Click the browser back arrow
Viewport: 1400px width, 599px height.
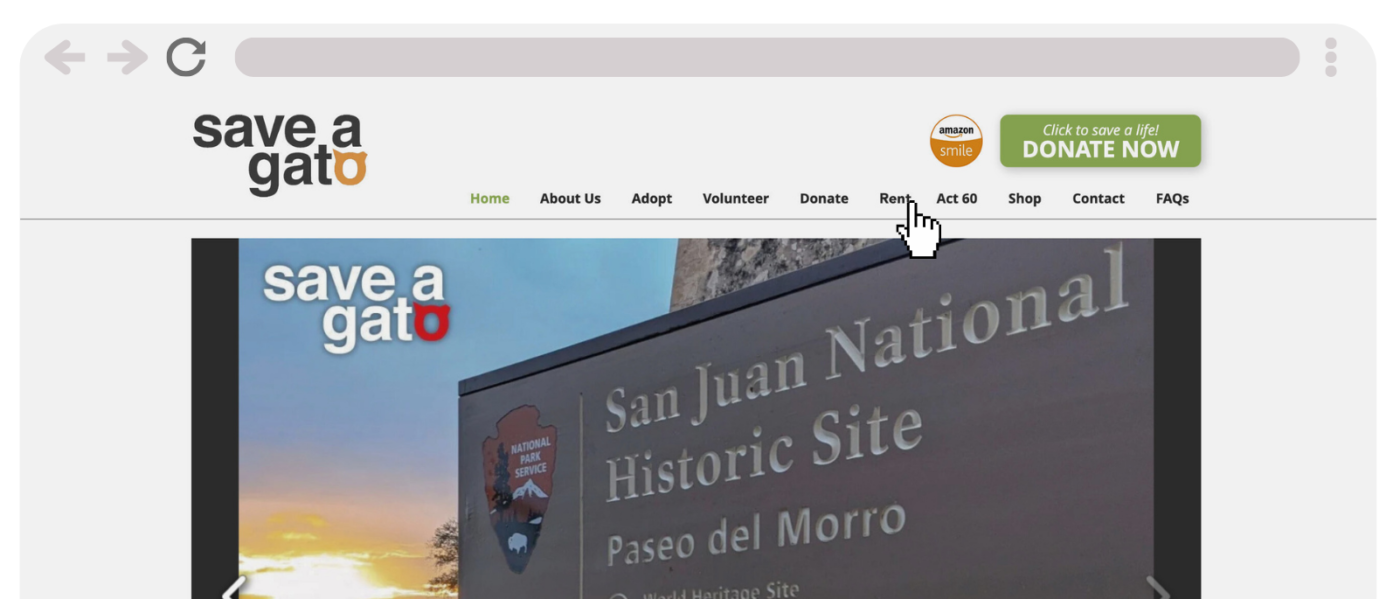(65, 58)
